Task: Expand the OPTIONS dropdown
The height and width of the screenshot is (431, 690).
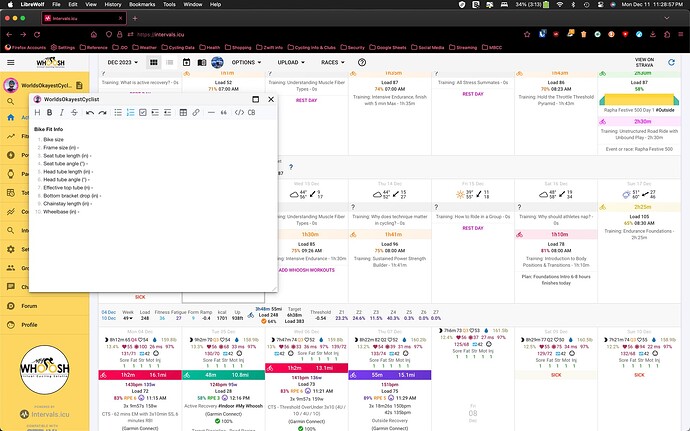Action: 246,63
